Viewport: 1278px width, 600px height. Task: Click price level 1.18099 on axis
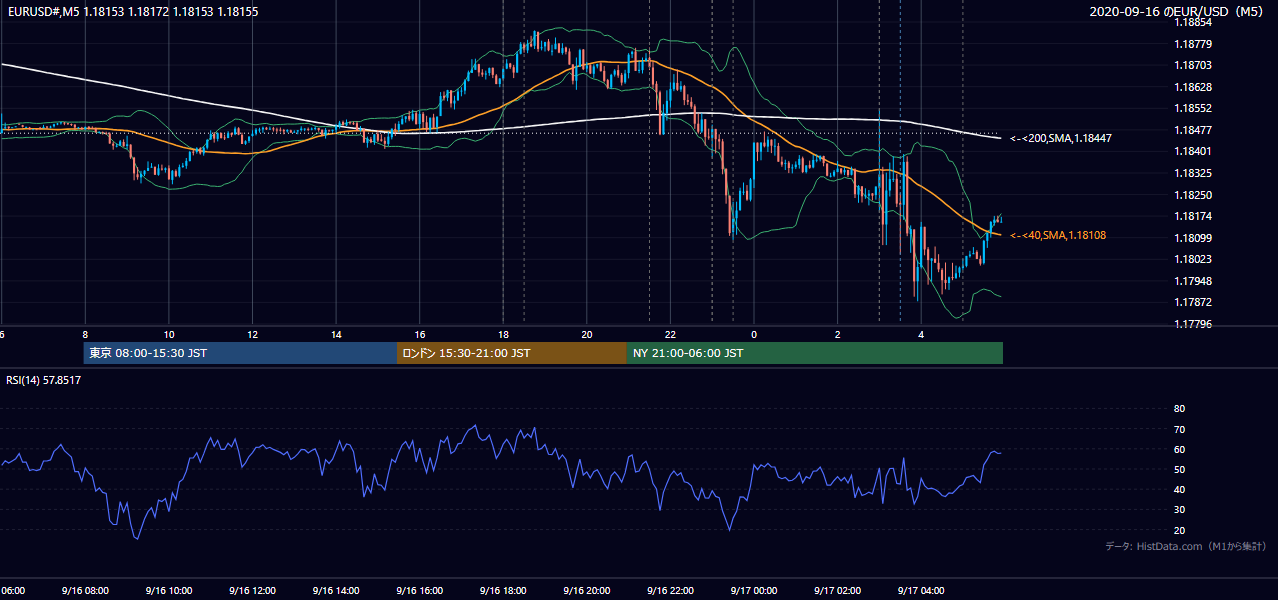(x=1193, y=238)
